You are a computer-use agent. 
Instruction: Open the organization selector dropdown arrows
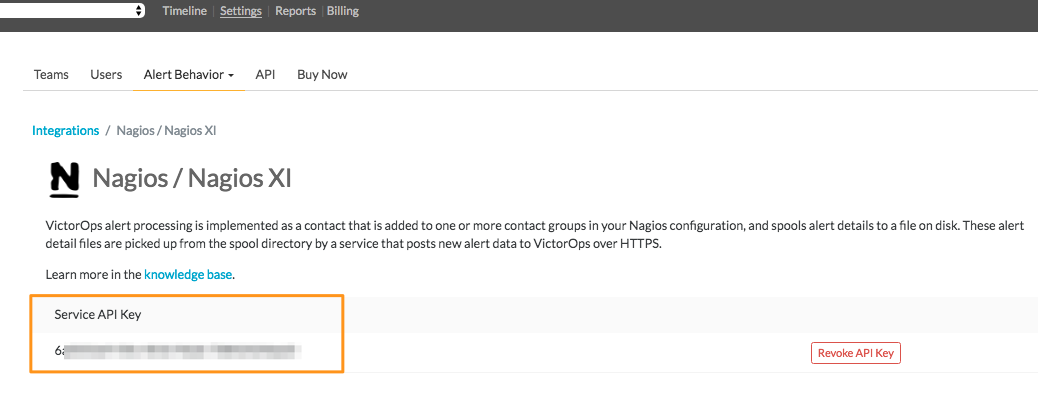pos(138,10)
